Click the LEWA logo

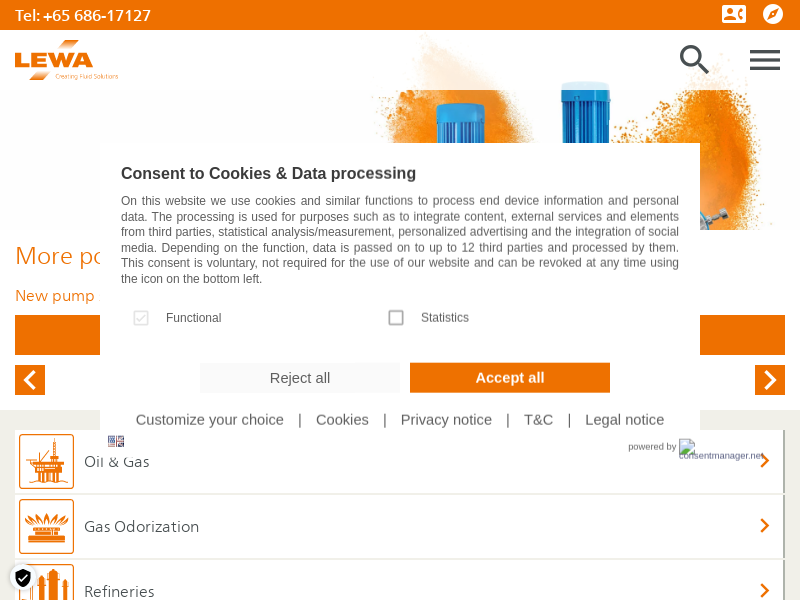click(x=66, y=60)
